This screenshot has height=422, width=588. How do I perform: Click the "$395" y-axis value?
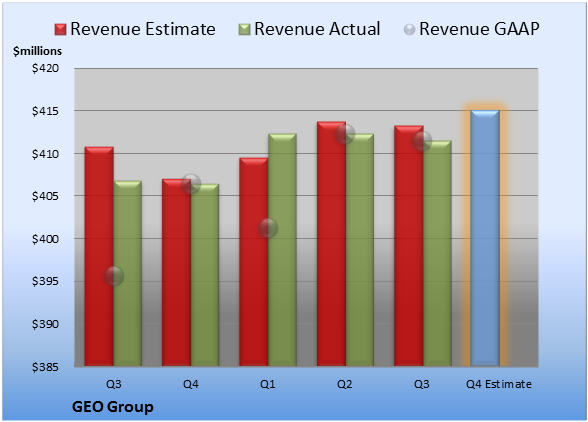click(x=45, y=281)
